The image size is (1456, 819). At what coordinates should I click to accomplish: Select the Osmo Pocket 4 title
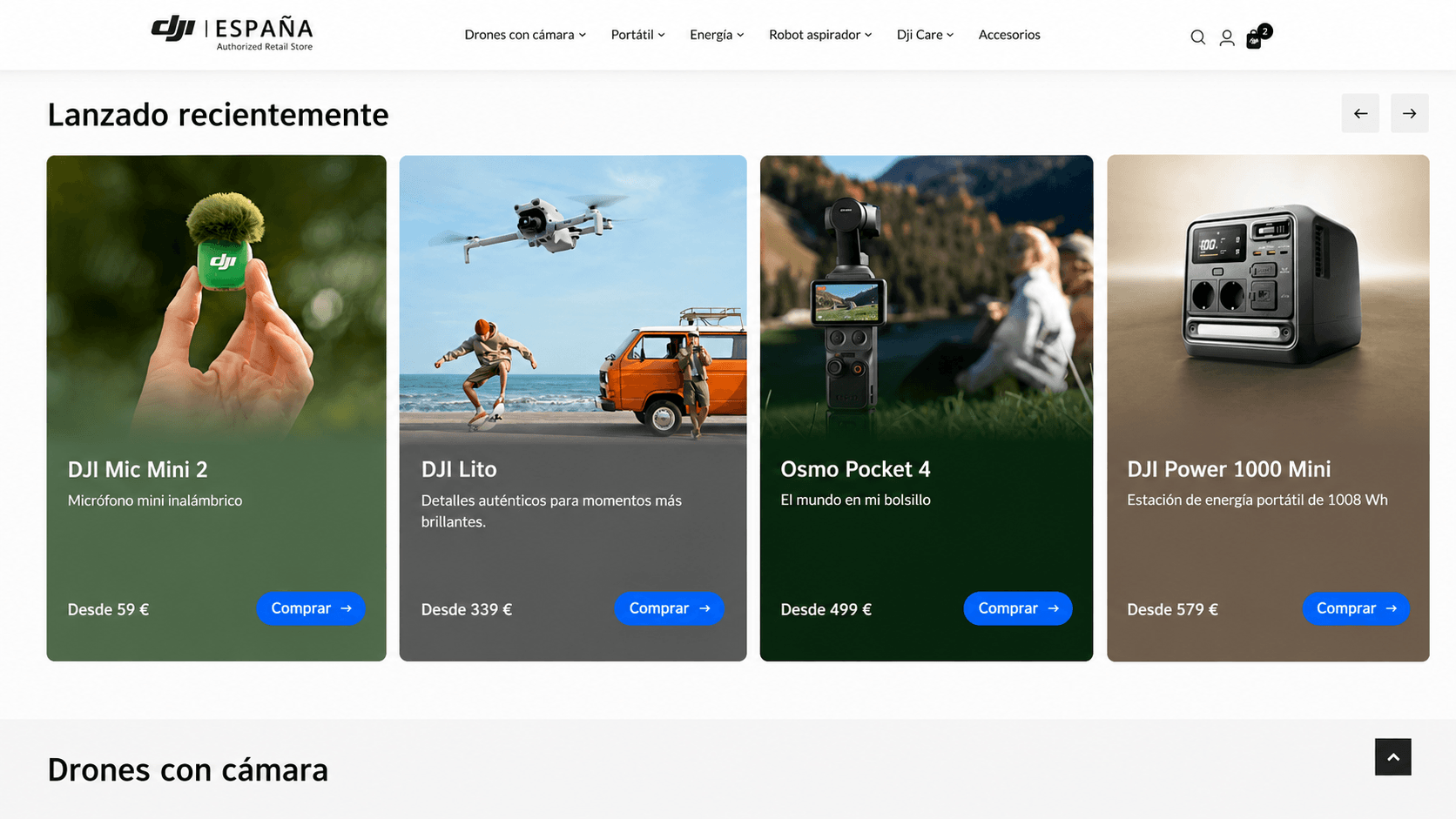click(855, 470)
